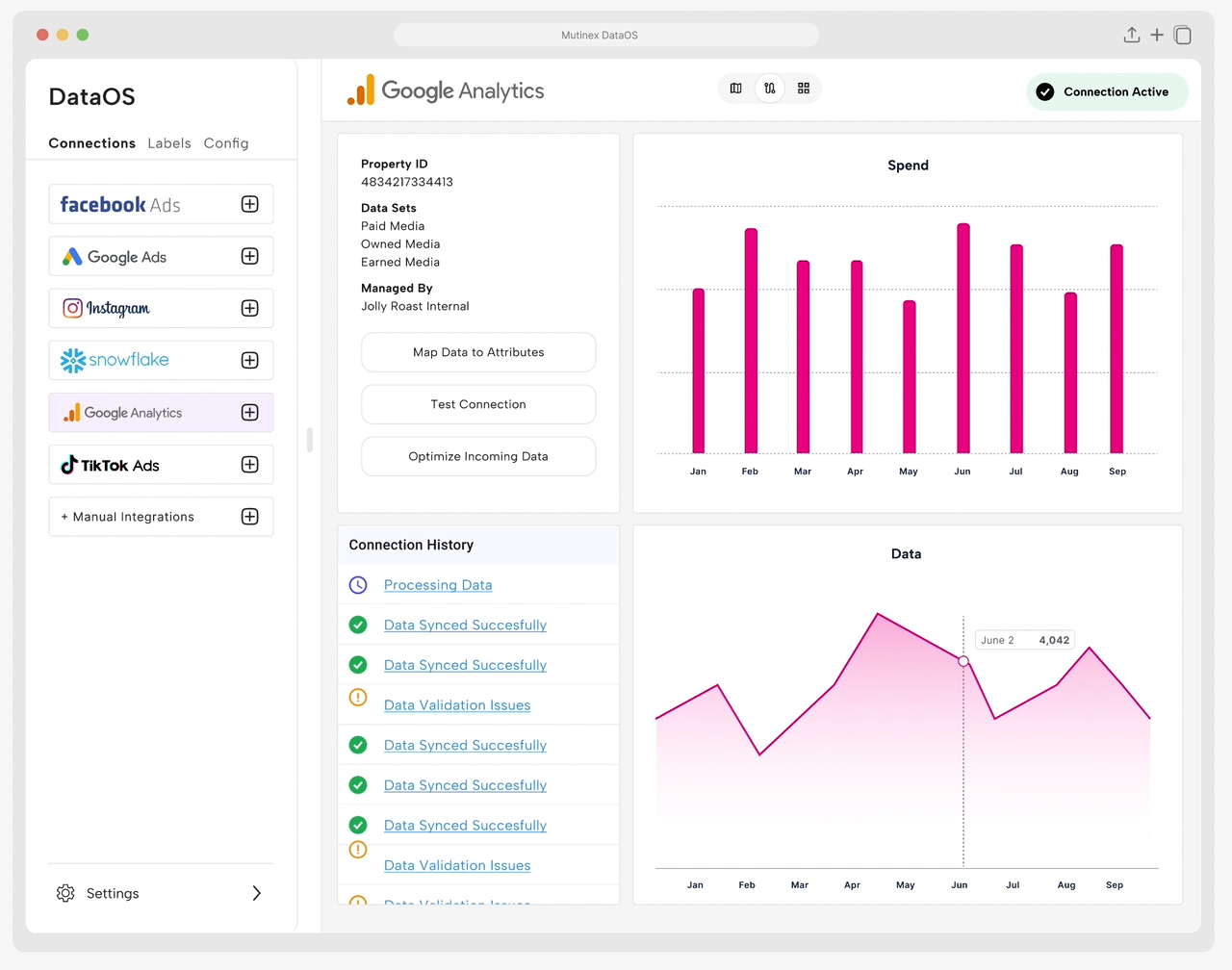Toggle the Connection Active status badge
Viewport: 1232px width, 970px height.
1107,92
